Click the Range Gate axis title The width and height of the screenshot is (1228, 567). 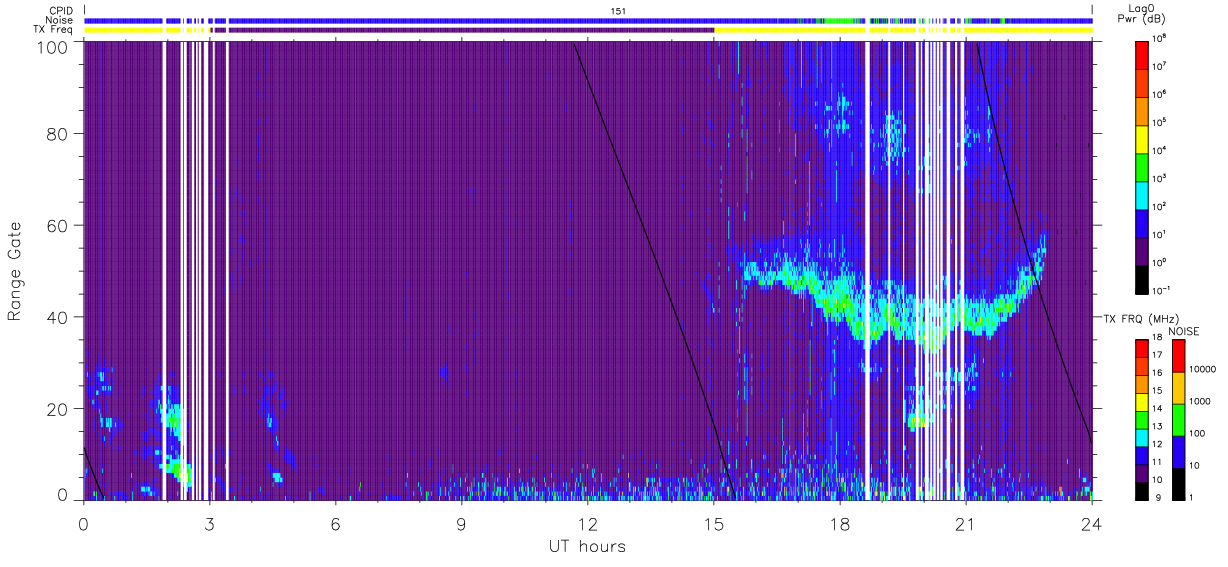(x=15, y=270)
